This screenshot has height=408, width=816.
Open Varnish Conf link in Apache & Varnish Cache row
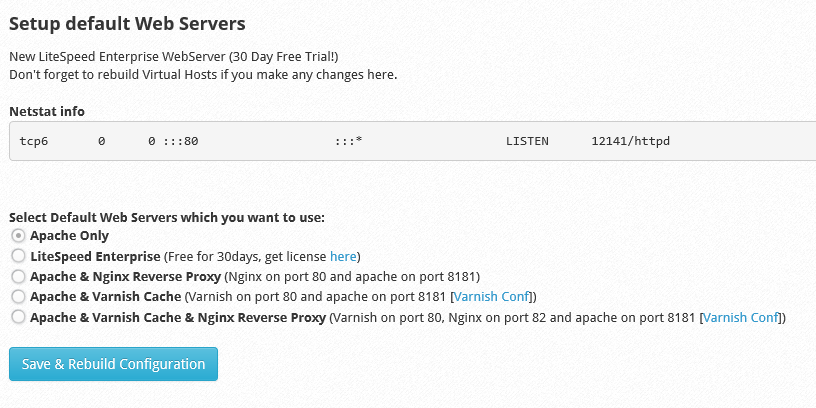494,297
